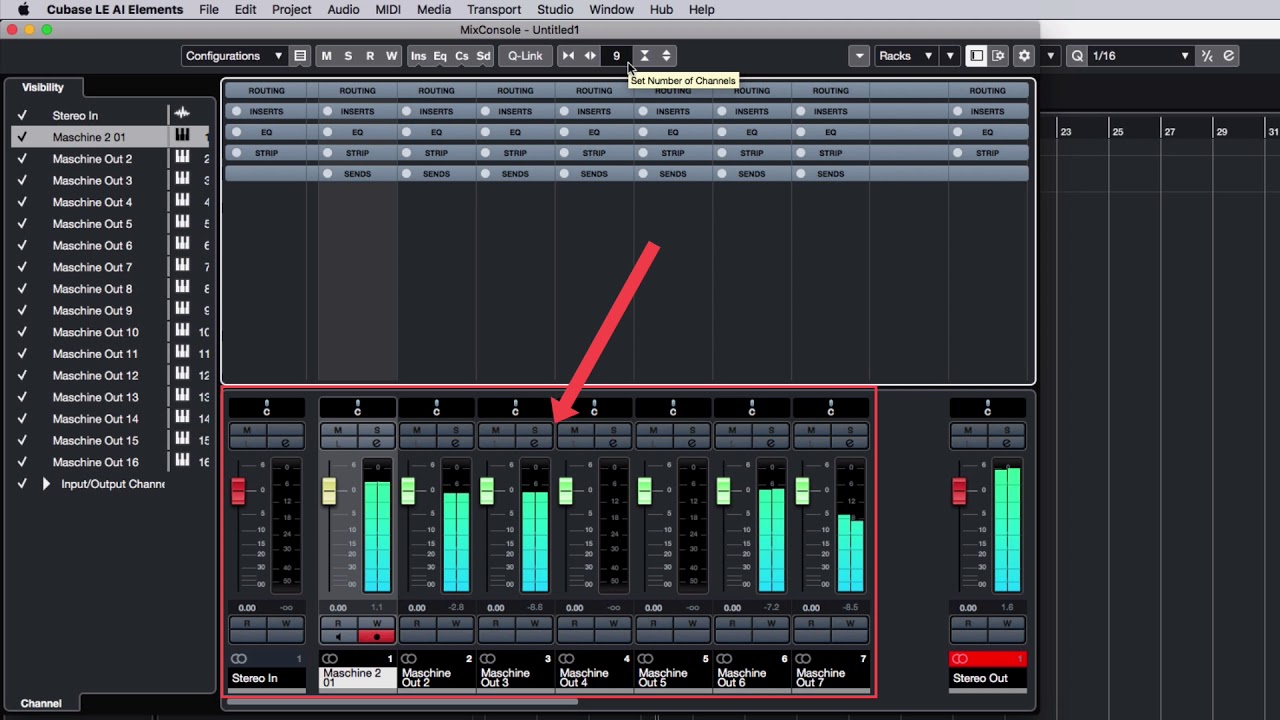Click the global Write automation W button

pyautogui.click(x=391, y=56)
